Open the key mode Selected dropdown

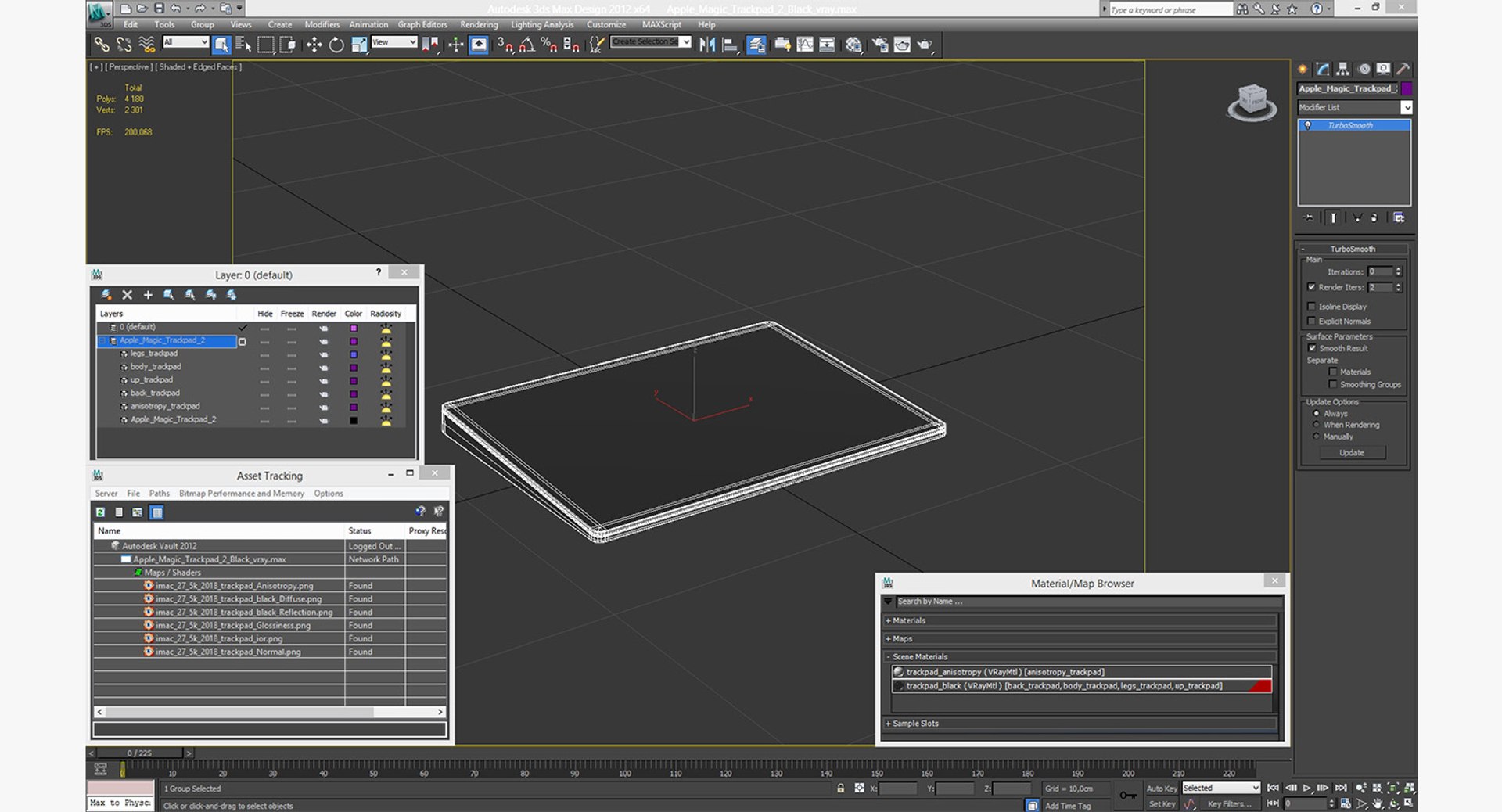pos(1221,788)
